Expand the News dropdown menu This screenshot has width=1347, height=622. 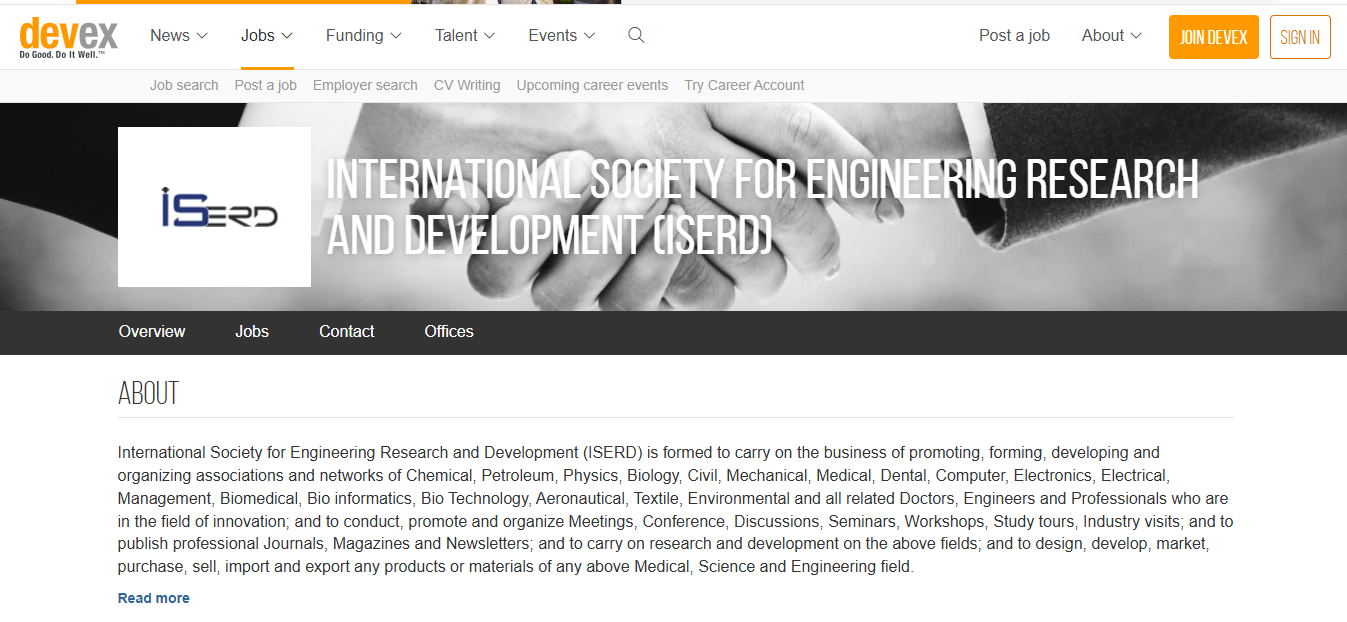[x=179, y=36]
